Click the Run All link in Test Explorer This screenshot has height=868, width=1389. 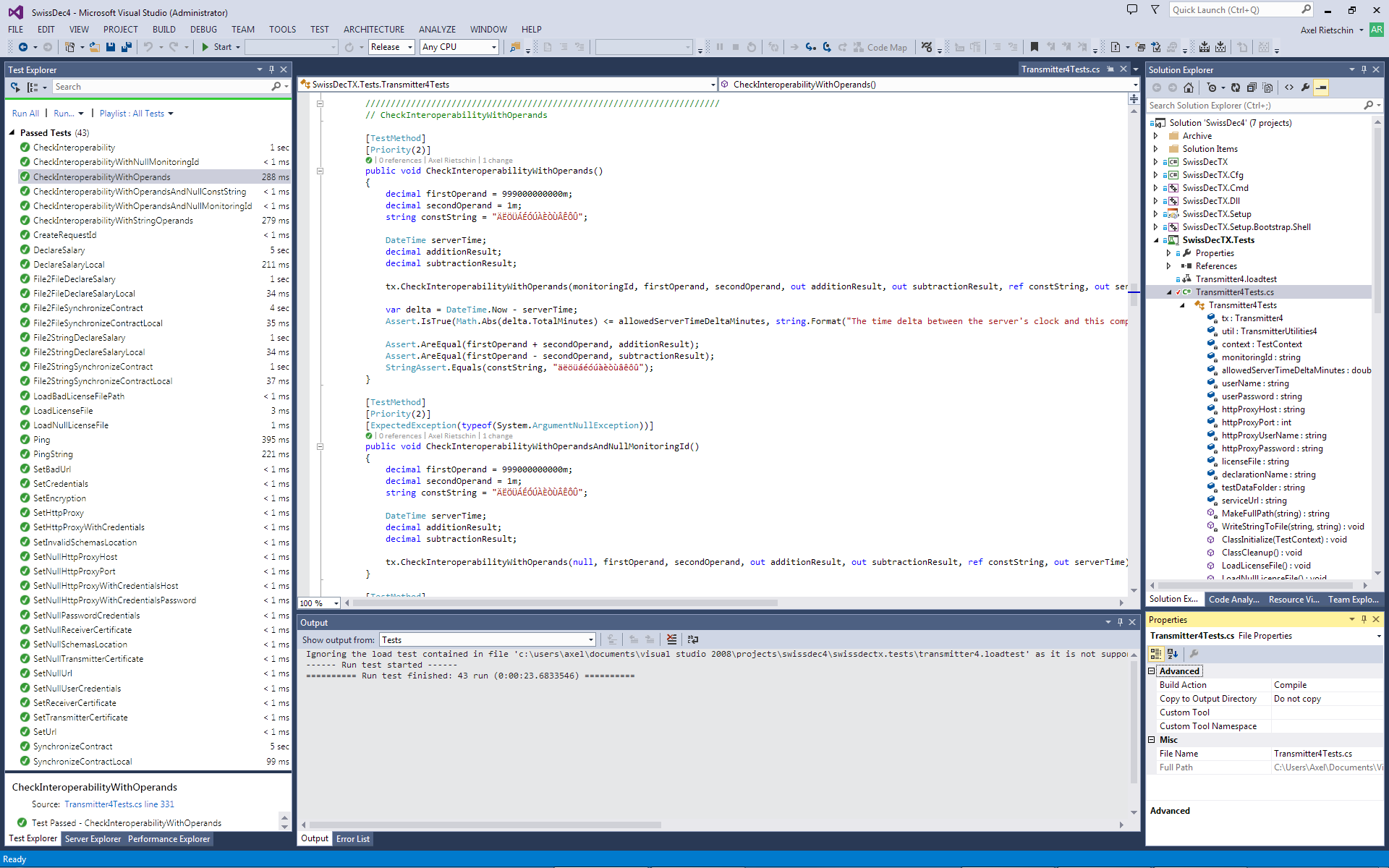tap(25, 114)
